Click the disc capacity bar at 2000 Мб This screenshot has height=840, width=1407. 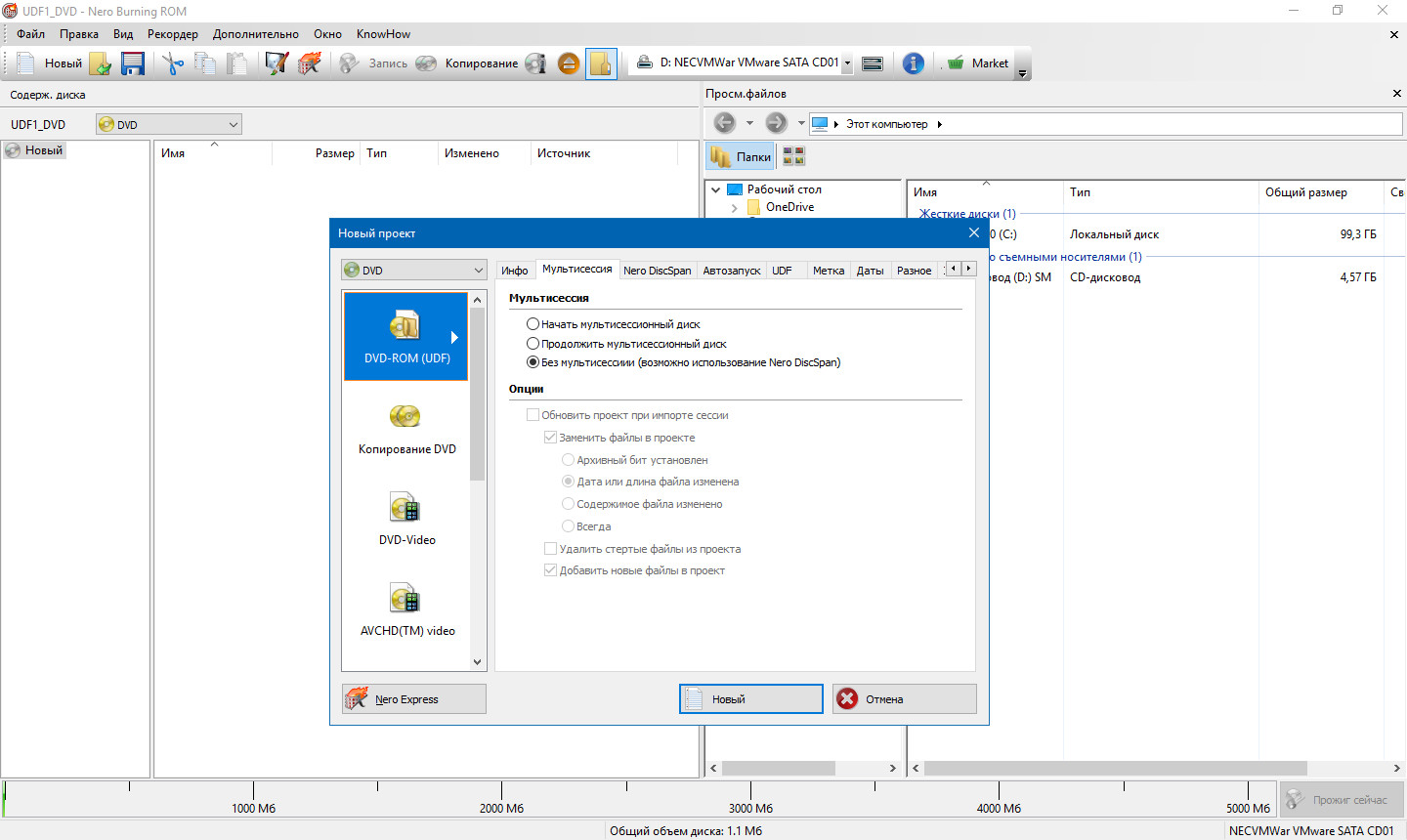click(501, 797)
